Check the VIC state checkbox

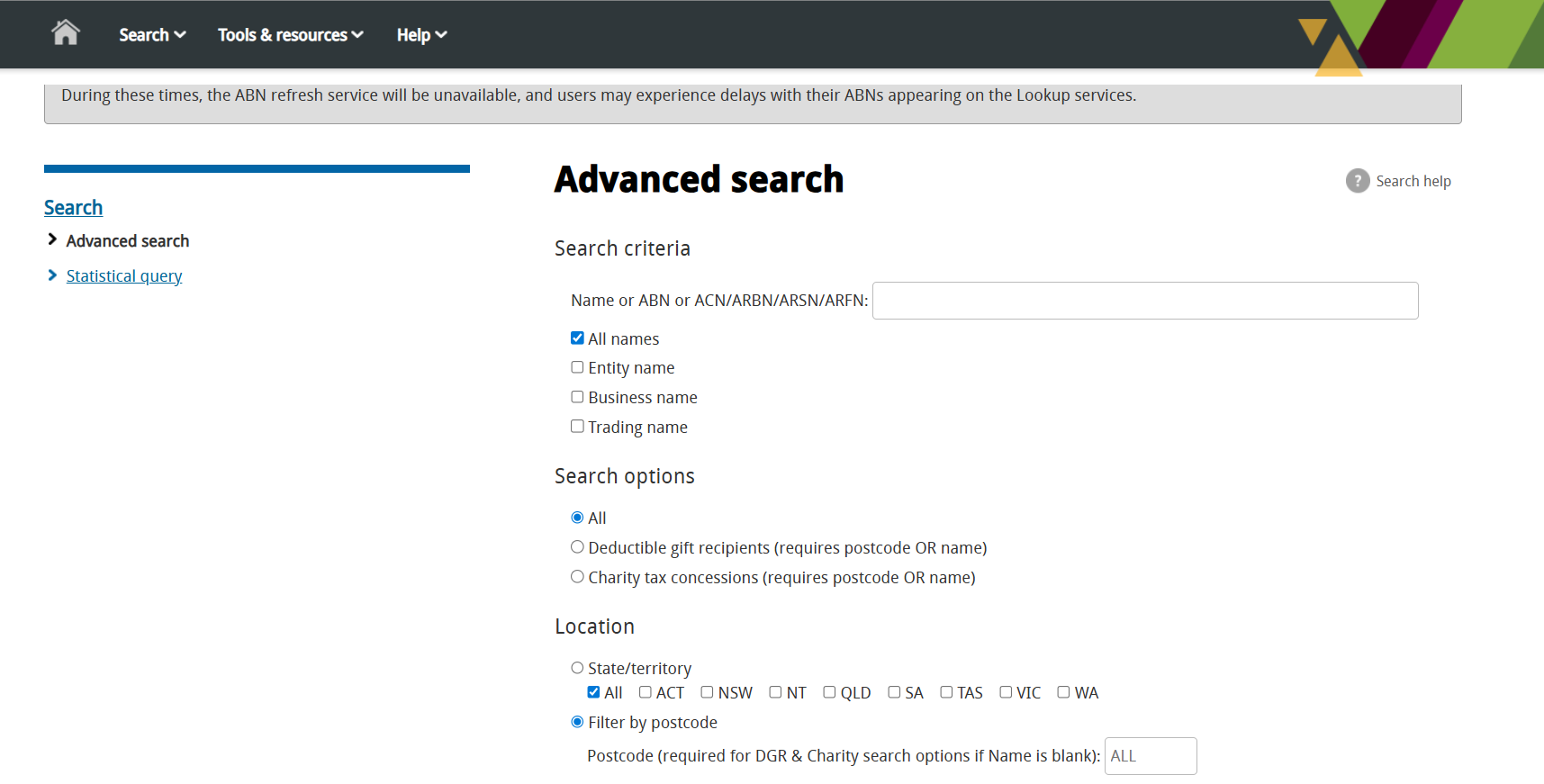1006,692
